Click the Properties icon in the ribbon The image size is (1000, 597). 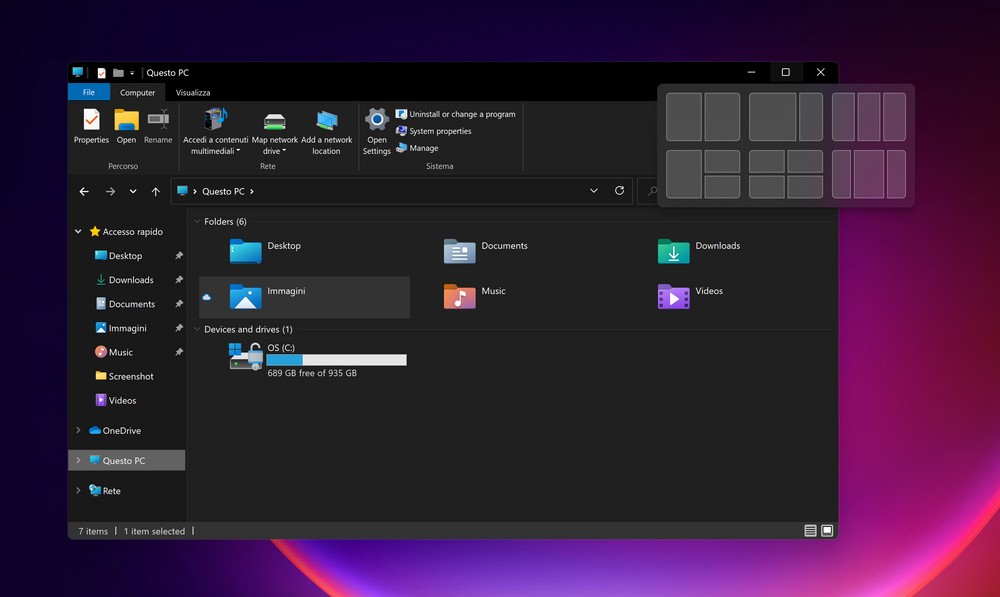click(91, 121)
